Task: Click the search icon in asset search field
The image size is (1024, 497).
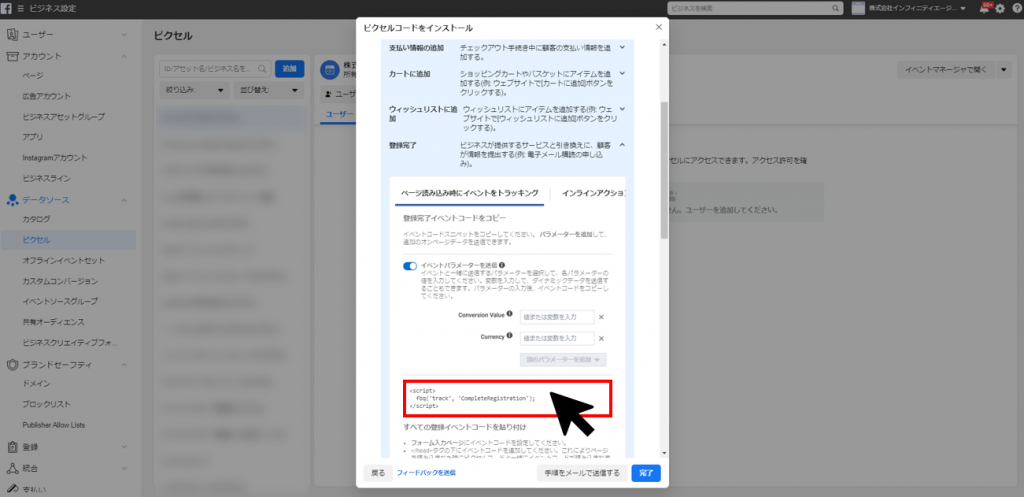Action: 262,69
